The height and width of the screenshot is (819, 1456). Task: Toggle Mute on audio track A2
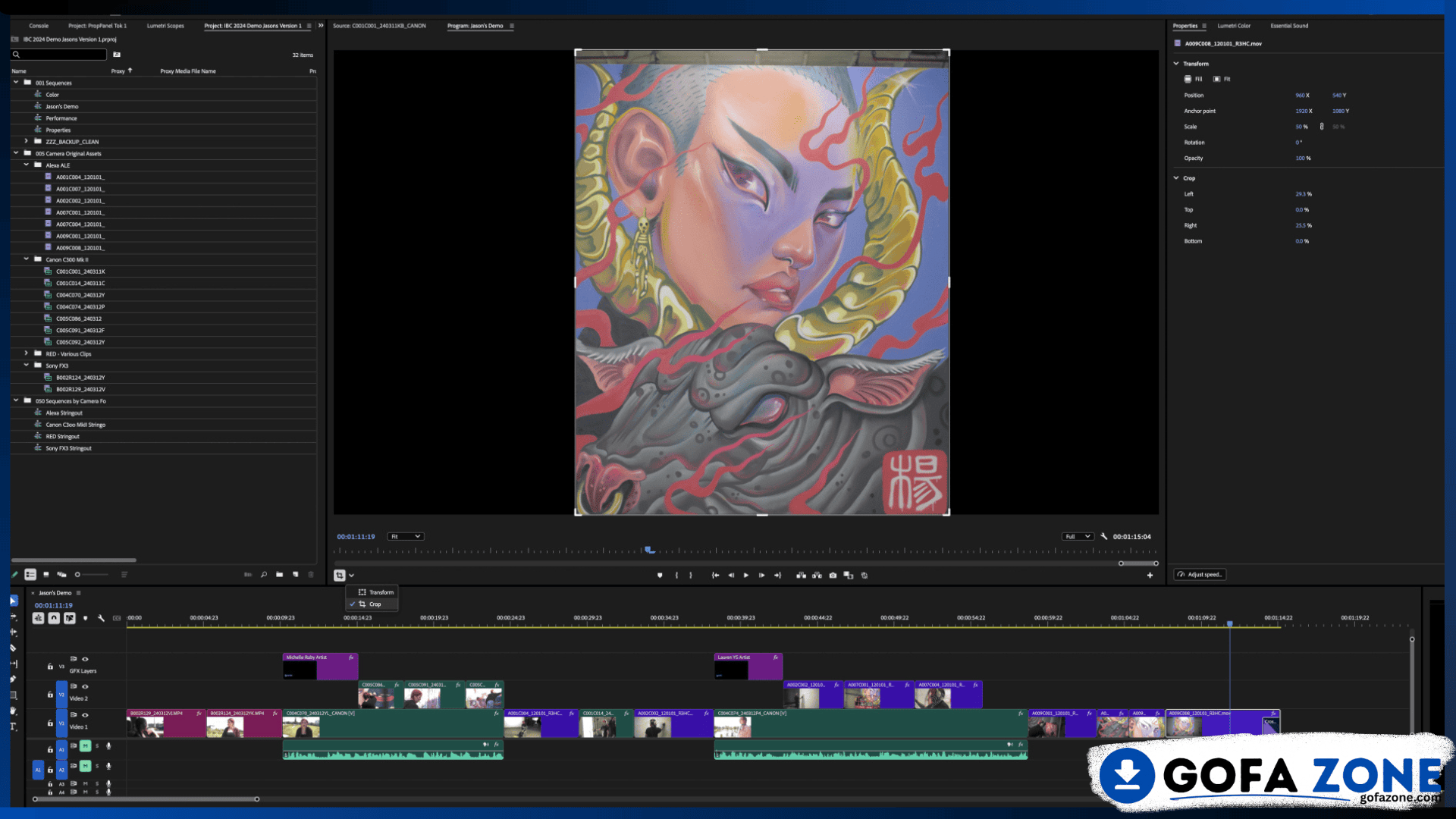coord(86,766)
